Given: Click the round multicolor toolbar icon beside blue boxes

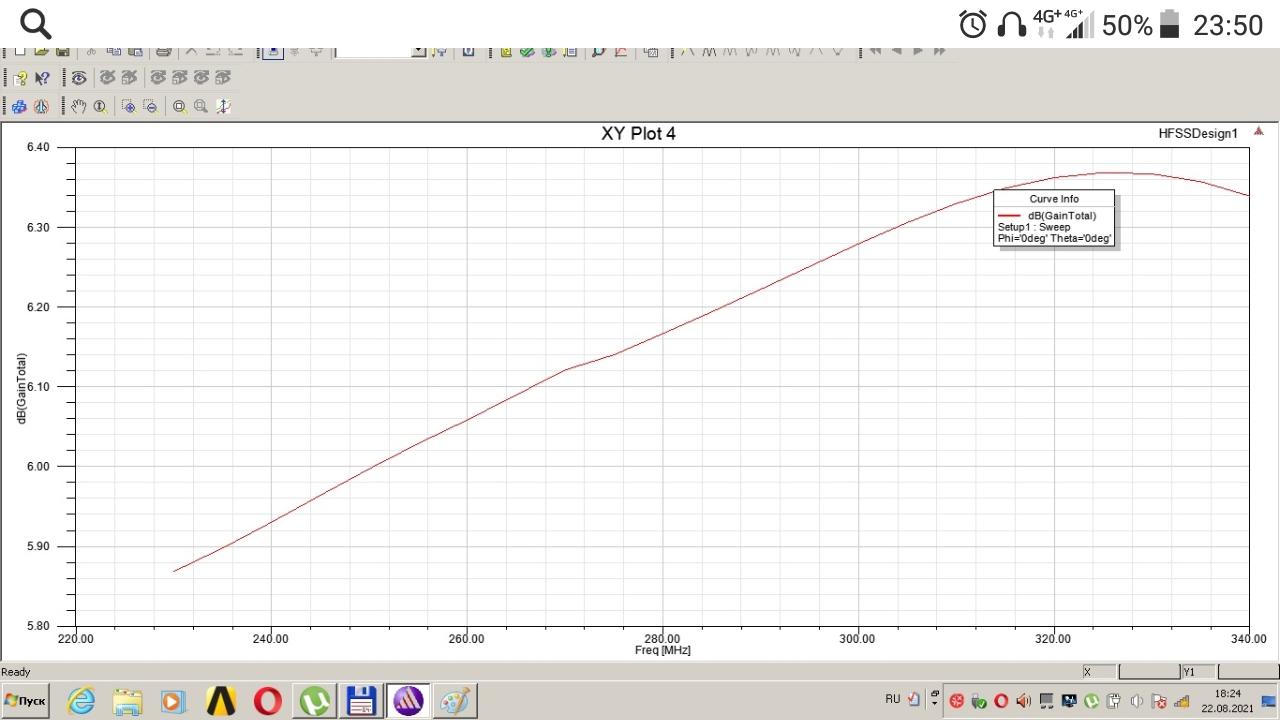Looking at the screenshot, I should 41,106.
